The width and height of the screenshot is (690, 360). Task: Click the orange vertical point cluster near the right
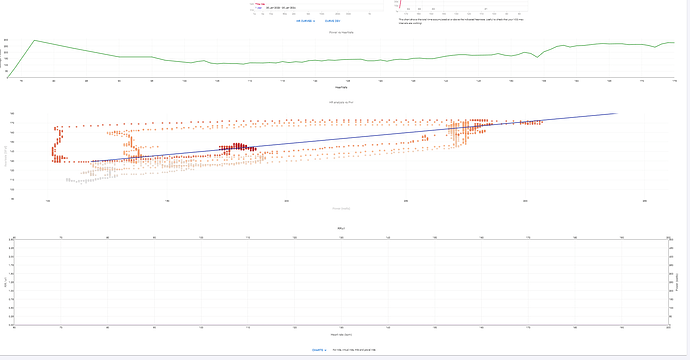(x=459, y=132)
